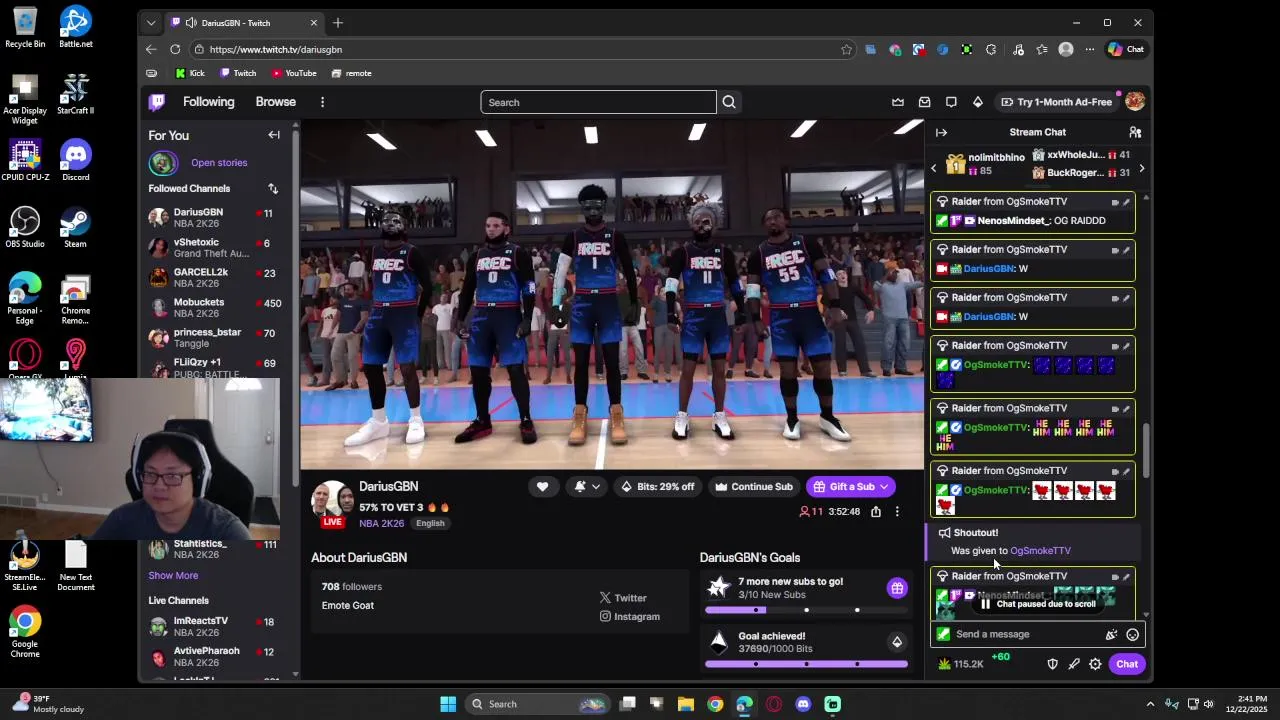The image size is (1280, 720).
Task: Open the Open stories link
Action: click(219, 162)
